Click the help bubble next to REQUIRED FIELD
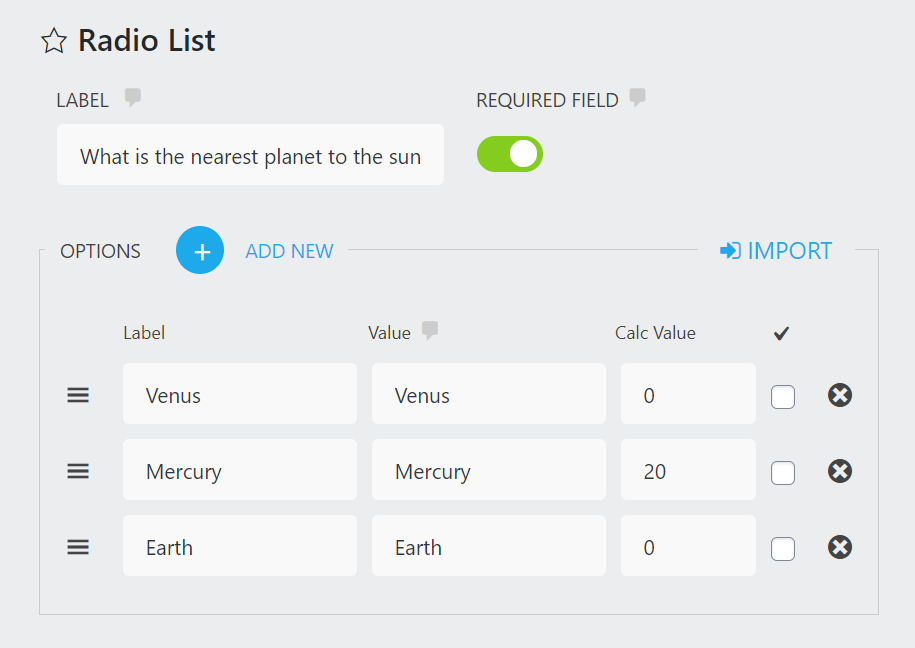 [637, 98]
